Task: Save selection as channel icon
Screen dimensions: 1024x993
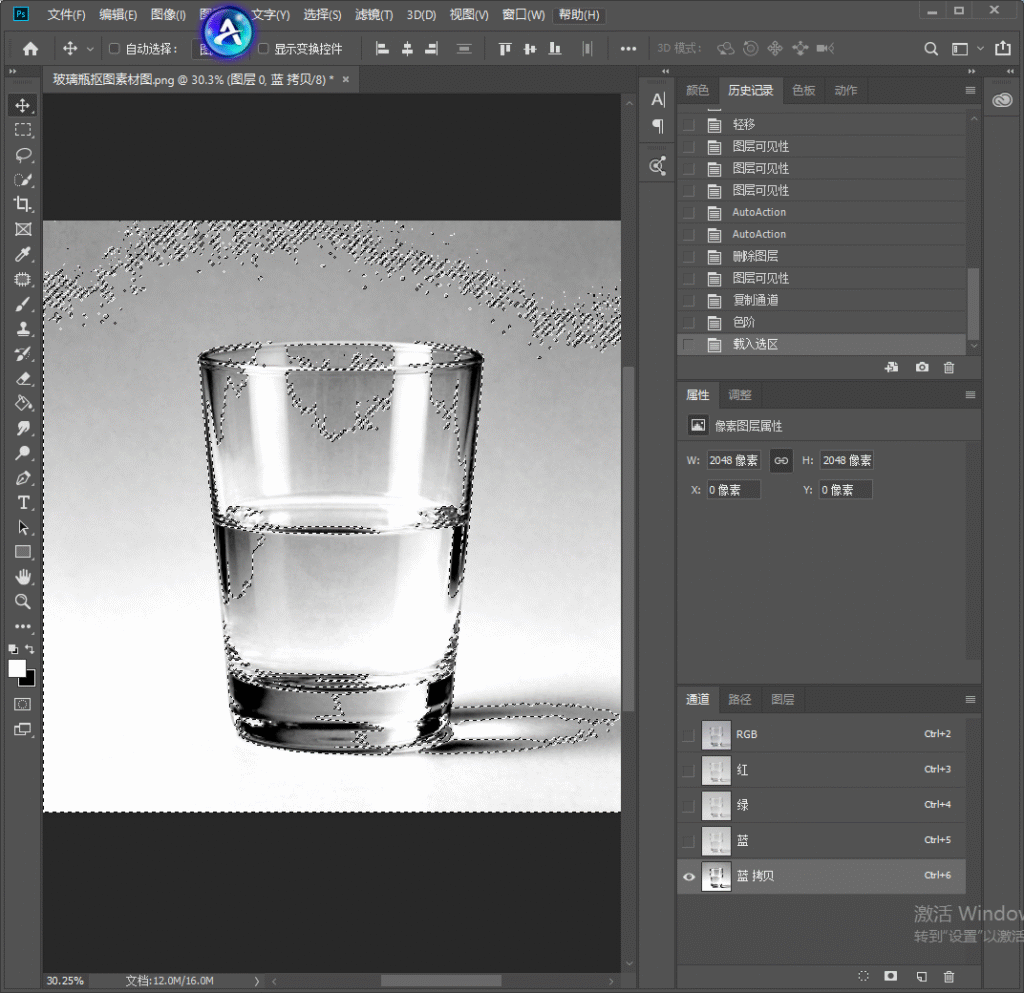Action: tap(891, 976)
